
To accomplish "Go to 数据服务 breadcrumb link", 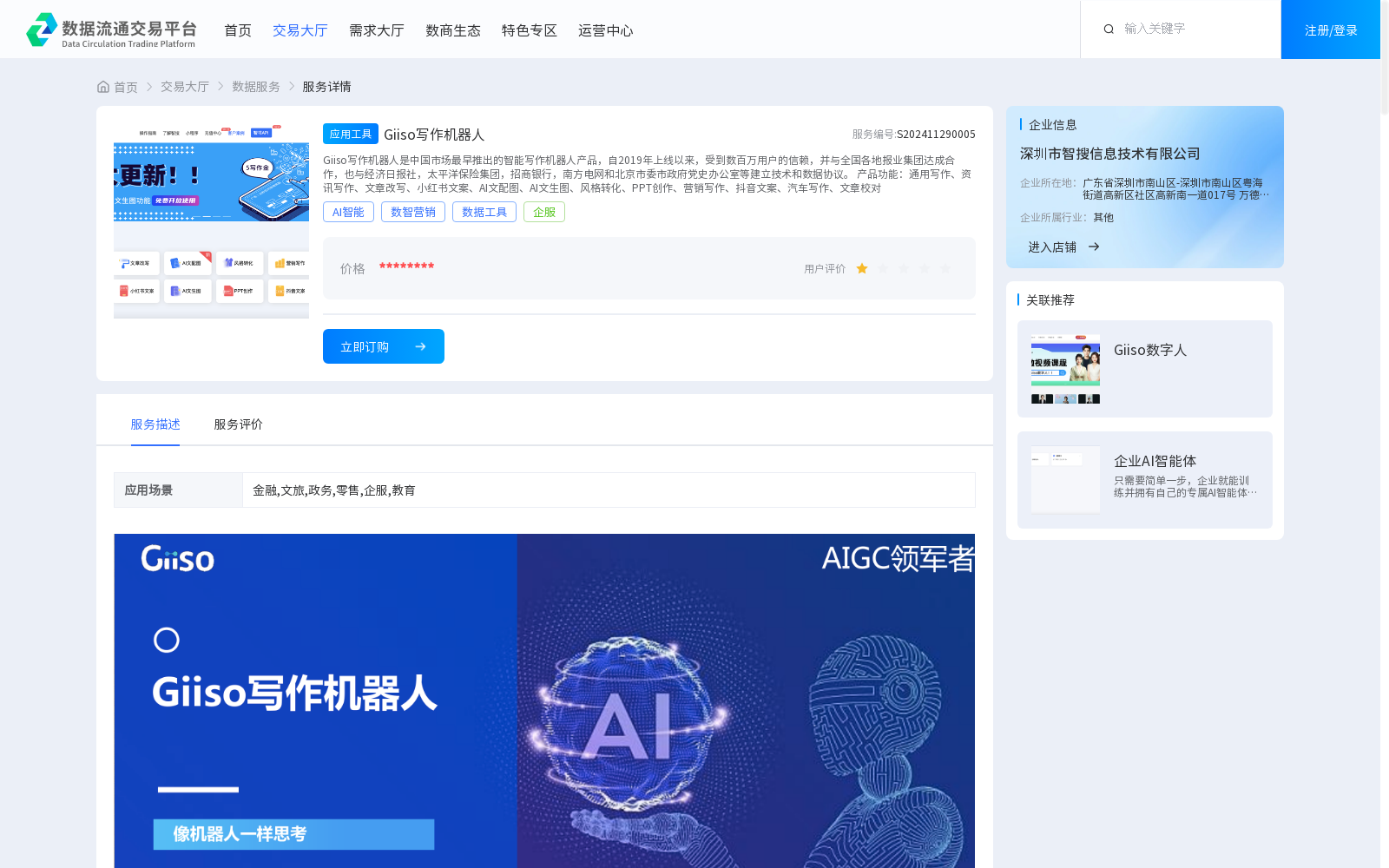I will tap(256, 87).
